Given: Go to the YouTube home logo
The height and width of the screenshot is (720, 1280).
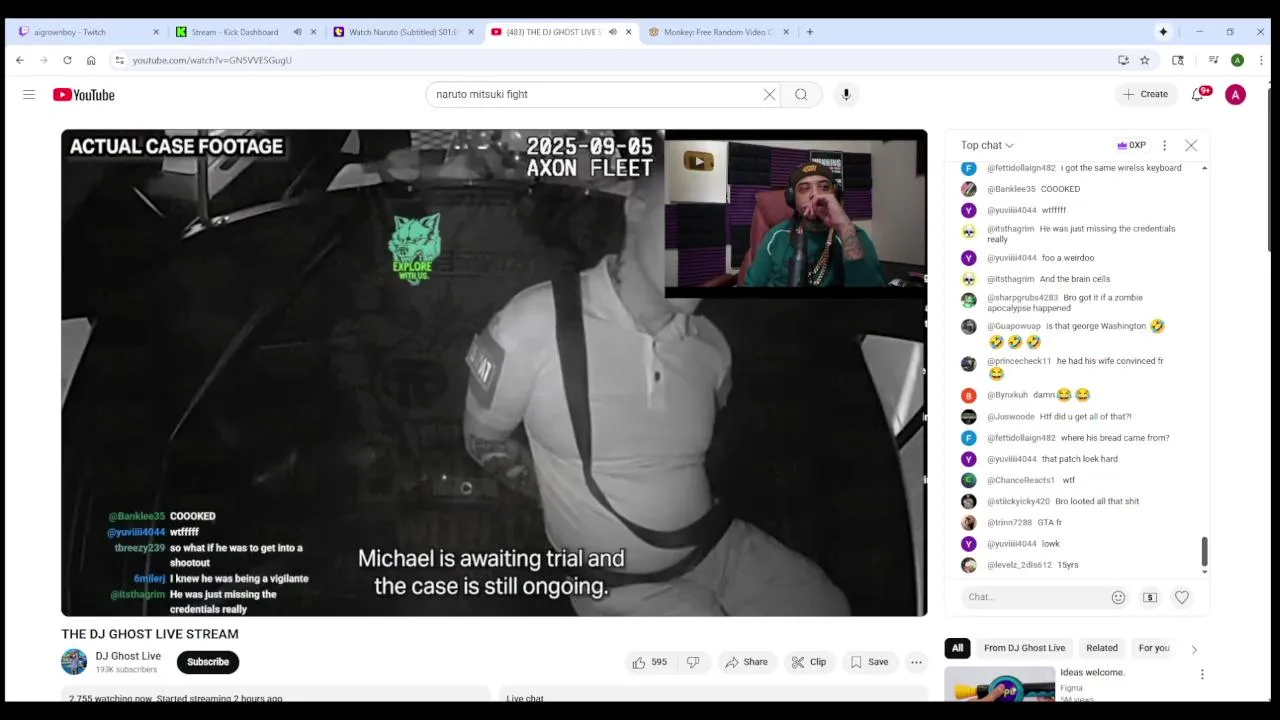Looking at the screenshot, I should pyautogui.click(x=84, y=94).
